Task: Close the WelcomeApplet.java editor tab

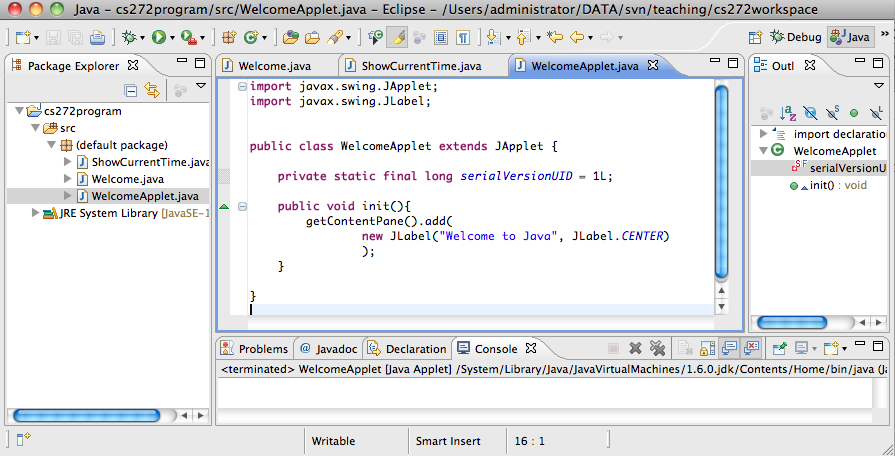Action: (653, 65)
